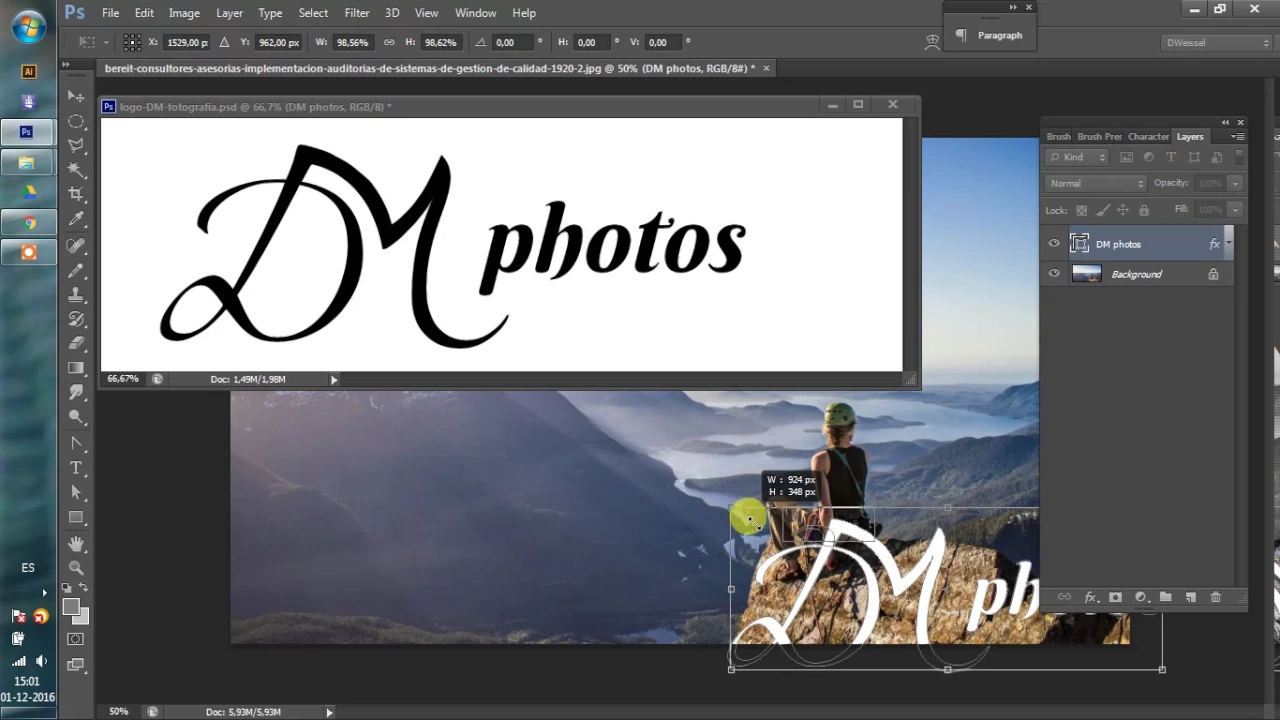The width and height of the screenshot is (1280, 720).
Task: Select the Move tool
Action: pos(76,96)
